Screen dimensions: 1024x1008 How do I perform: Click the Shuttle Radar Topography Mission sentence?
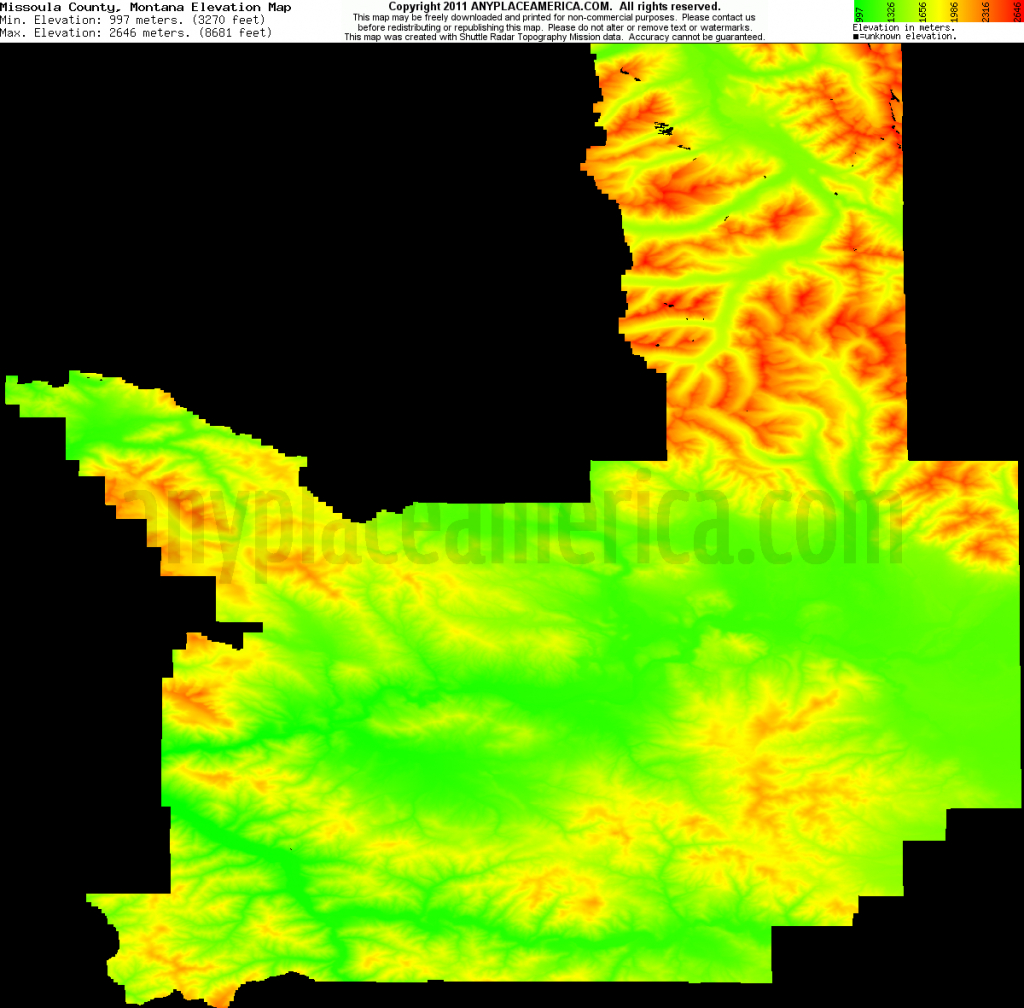[x=553, y=37]
